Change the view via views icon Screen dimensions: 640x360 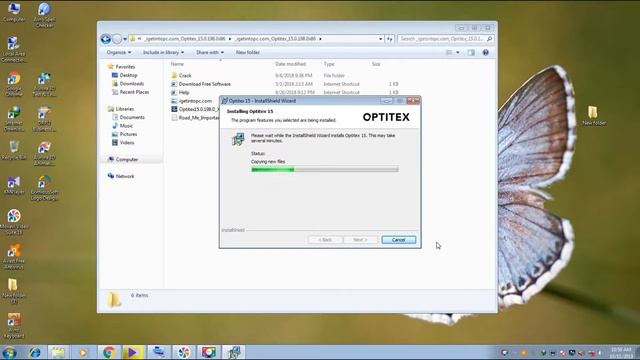click(449, 53)
